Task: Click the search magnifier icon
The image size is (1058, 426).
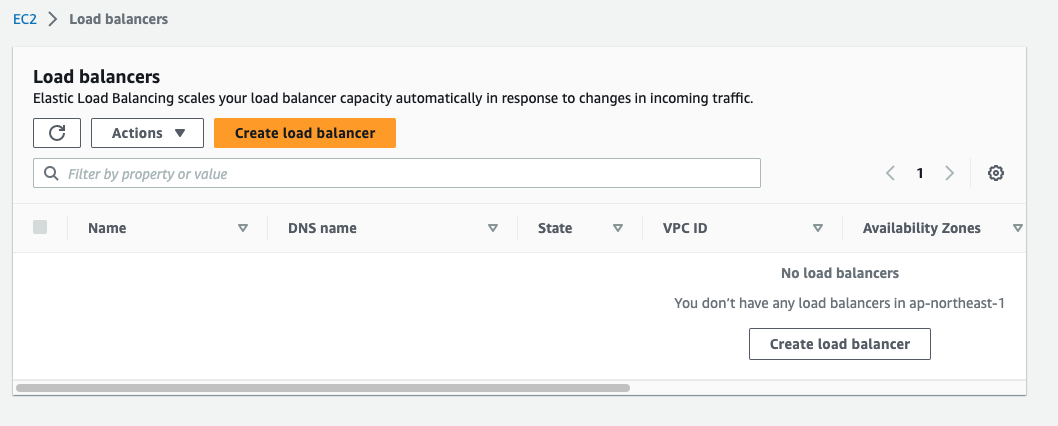Action: coord(51,174)
